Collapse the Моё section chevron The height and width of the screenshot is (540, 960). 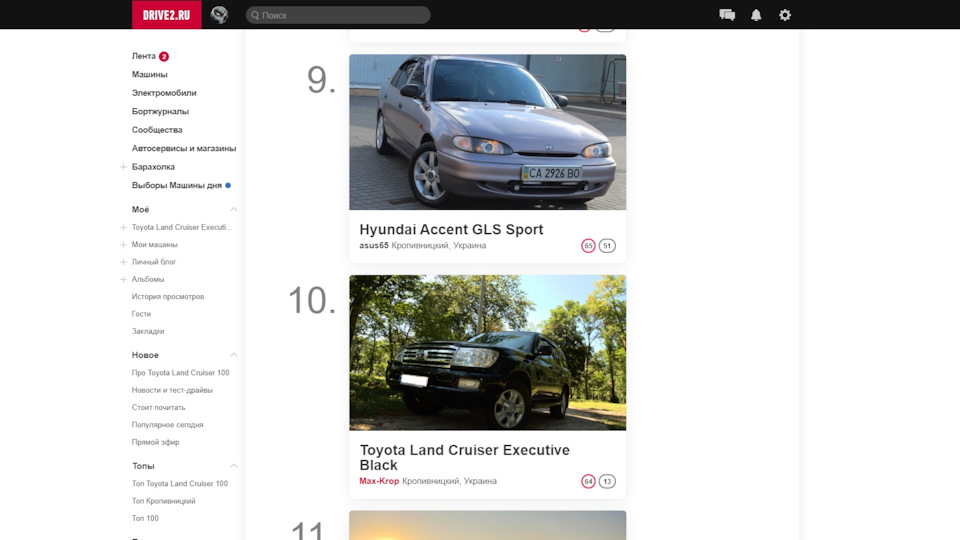[233, 209]
